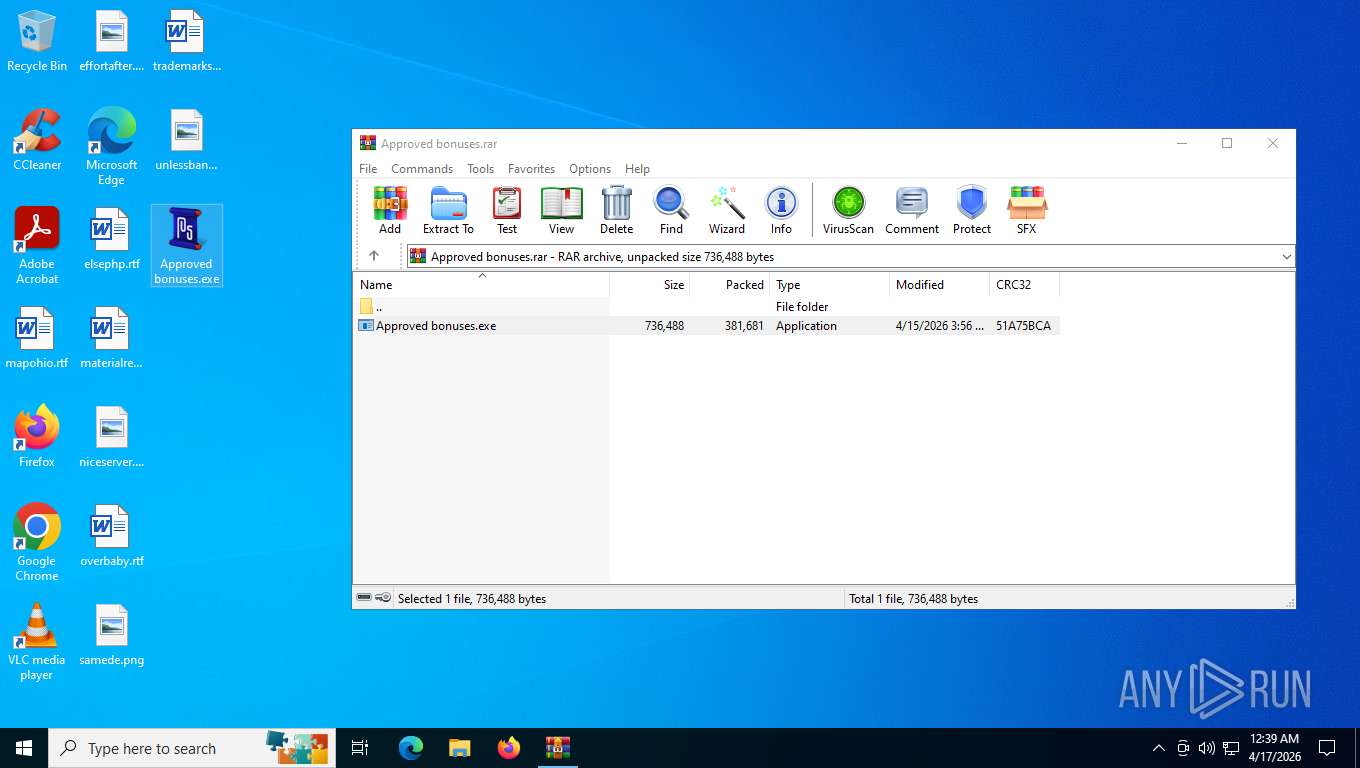Click the Add toolbar icon in WinRAR

[x=390, y=210]
